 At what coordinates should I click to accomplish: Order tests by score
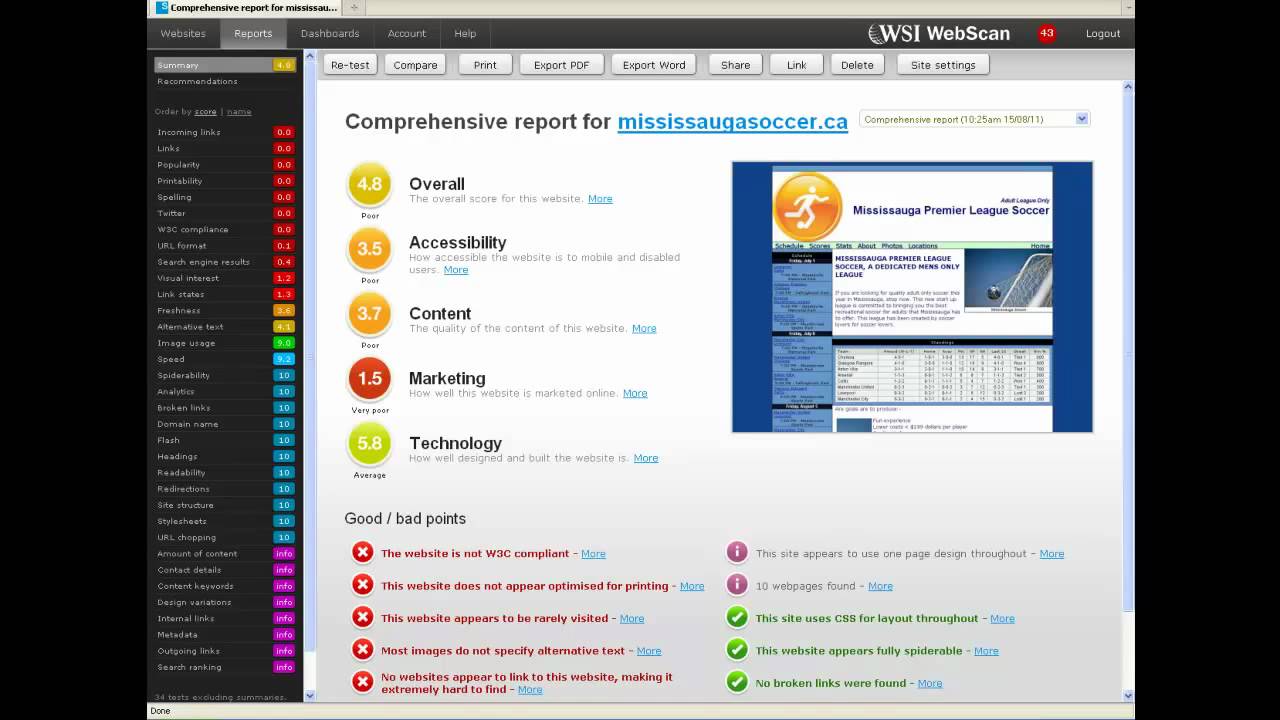[x=205, y=112]
